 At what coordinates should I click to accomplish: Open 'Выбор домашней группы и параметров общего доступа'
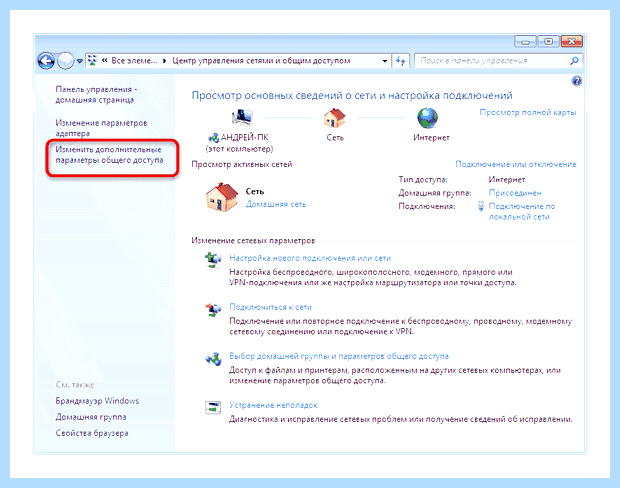click(x=339, y=356)
